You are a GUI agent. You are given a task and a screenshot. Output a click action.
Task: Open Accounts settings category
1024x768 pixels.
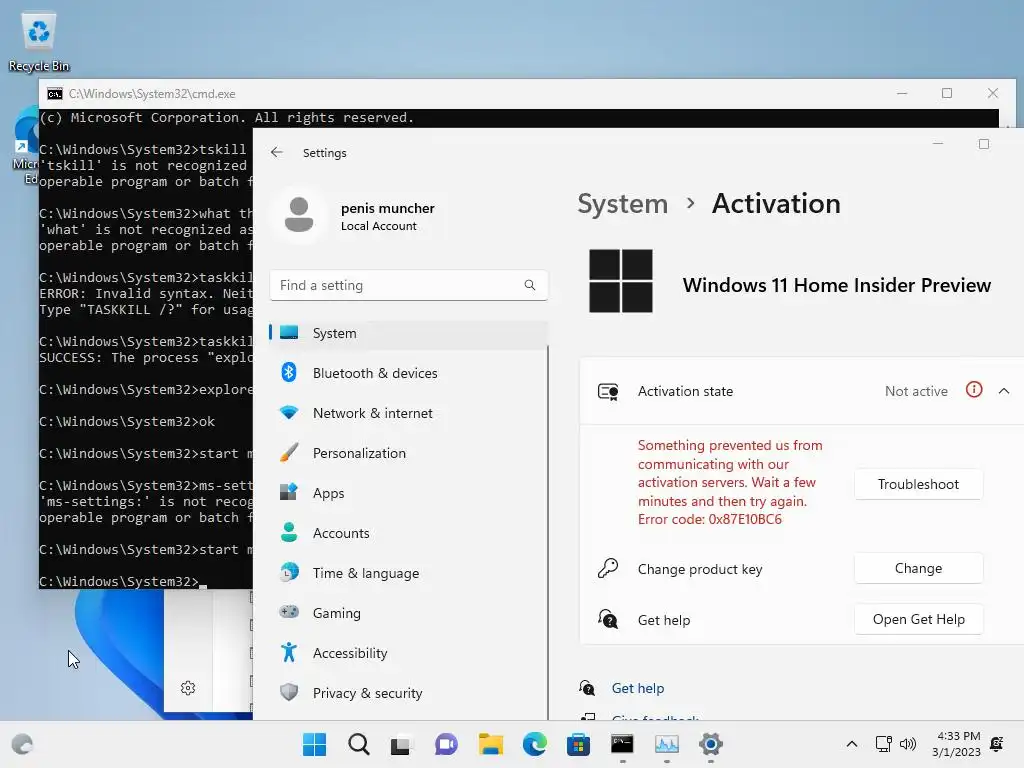click(409, 533)
